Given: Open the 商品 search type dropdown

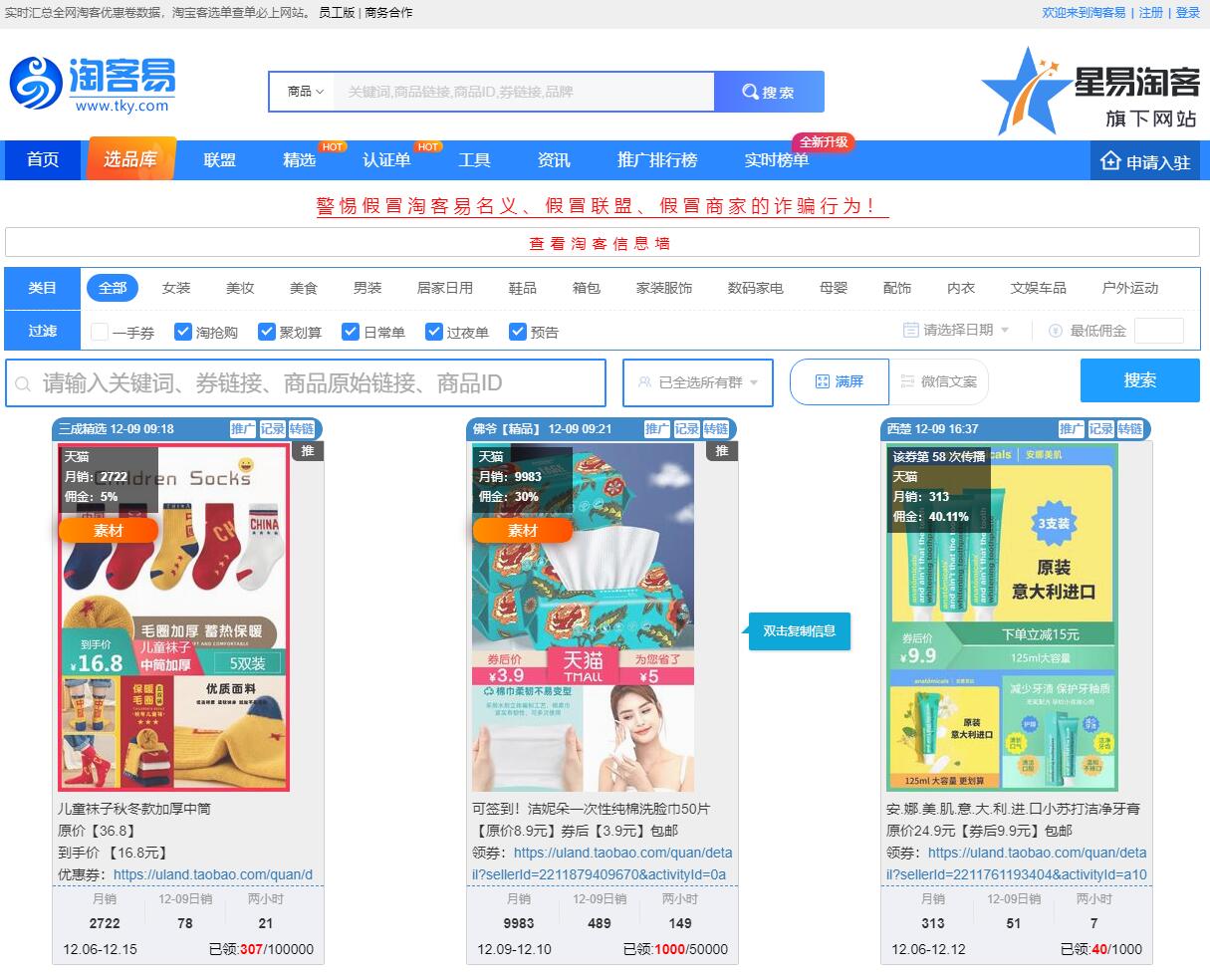Looking at the screenshot, I should pyautogui.click(x=304, y=92).
